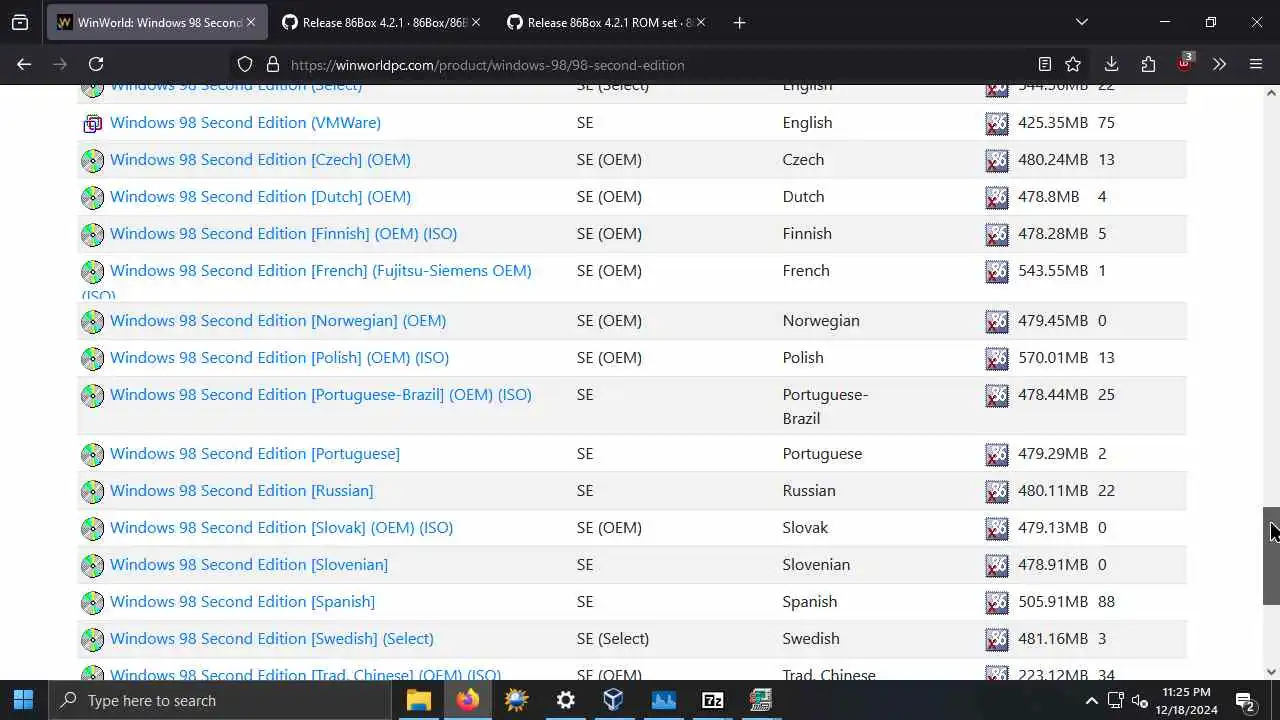Click the SE (Select) version in Swedish row

(613, 638)
